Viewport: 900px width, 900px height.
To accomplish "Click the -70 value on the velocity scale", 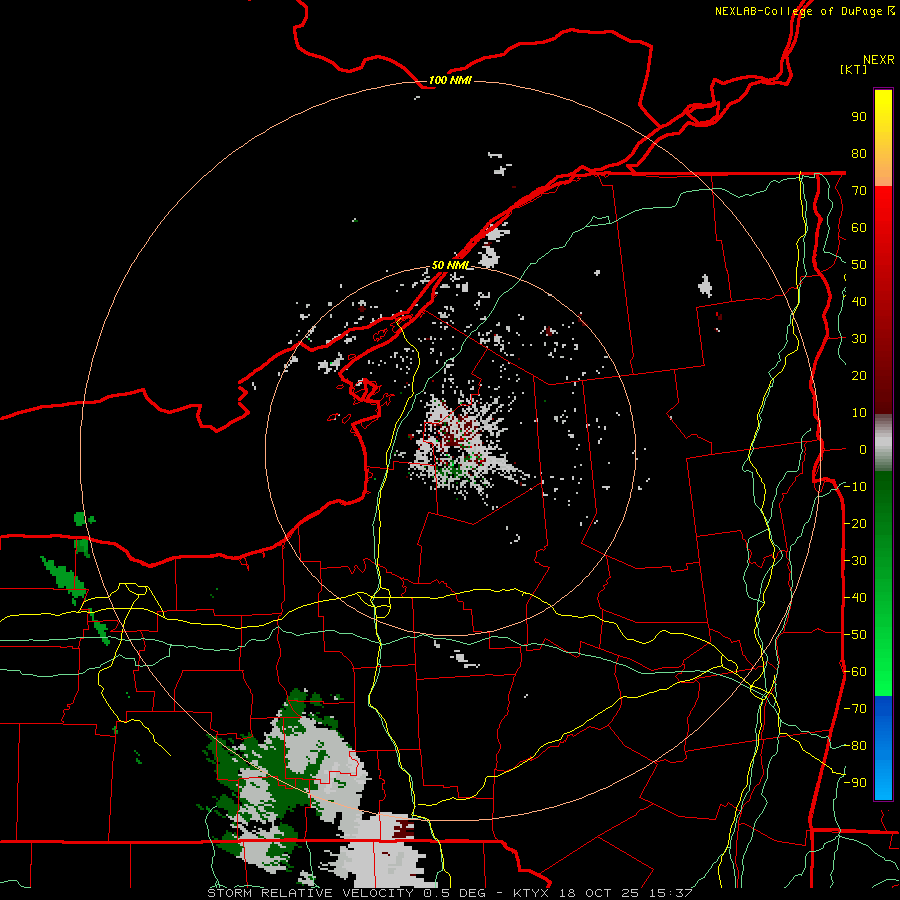I will click(x=855, y=709).
